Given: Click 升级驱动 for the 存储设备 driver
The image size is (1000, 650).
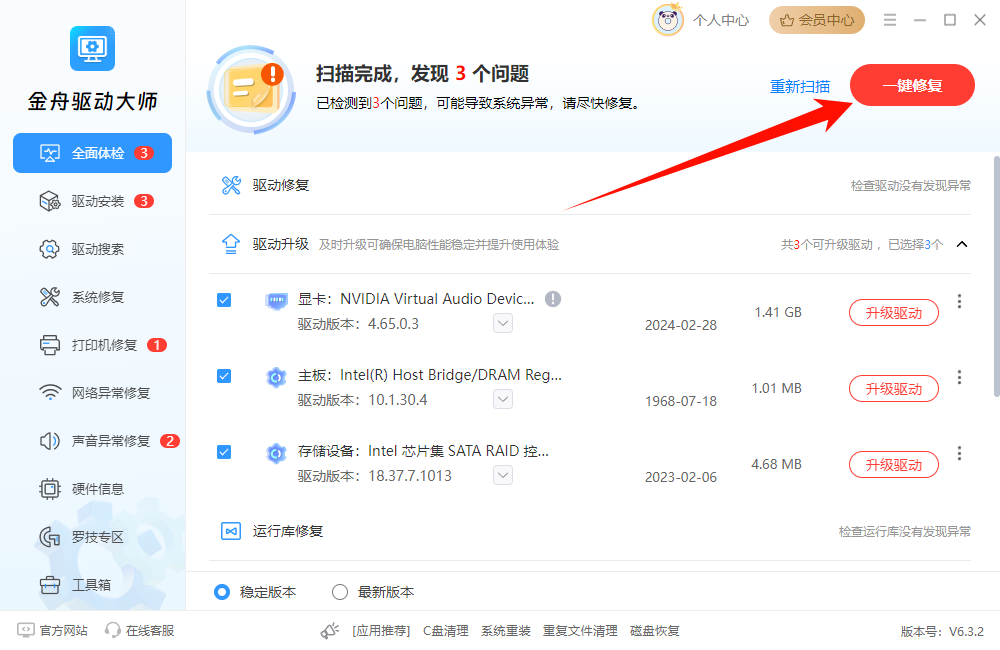Looking at the screenshot, I should click(893, 465).
